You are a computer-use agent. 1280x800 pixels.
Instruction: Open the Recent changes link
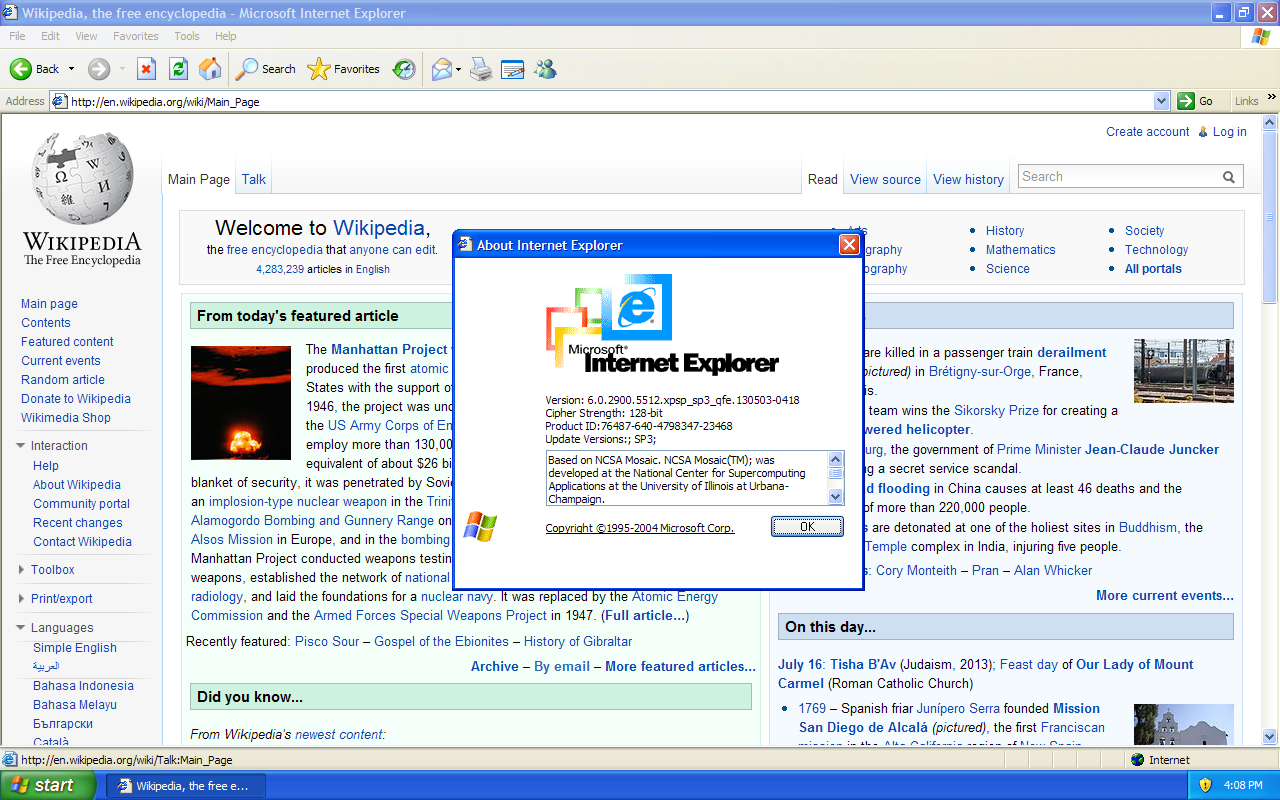[78, 523]
